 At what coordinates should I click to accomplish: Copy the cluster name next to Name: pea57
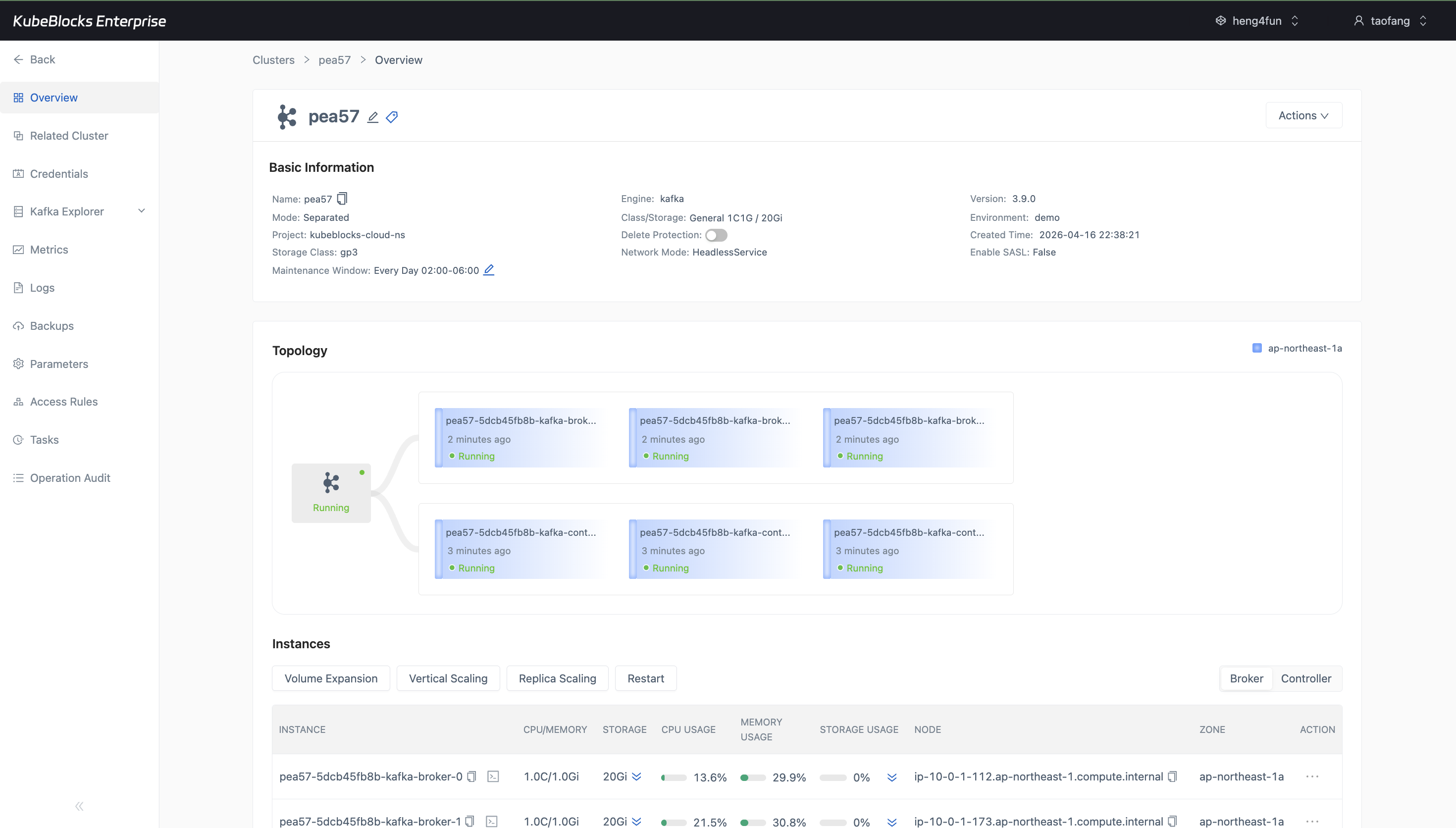[x=342, y=199]
